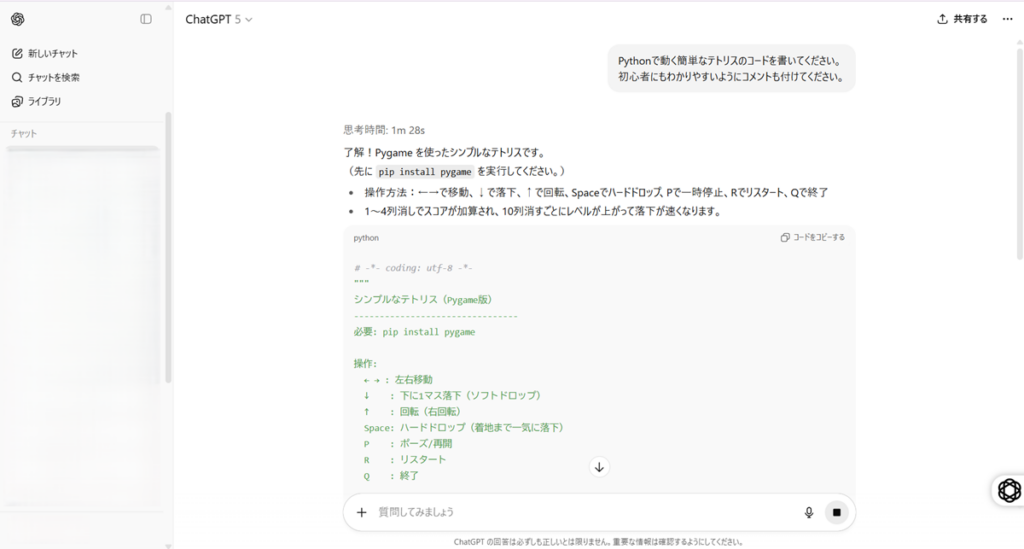Click the ChatGPT logo icon in sidebar
Image resolution: width=1024 pixels, height=549 pixels.
click(18, 20)
